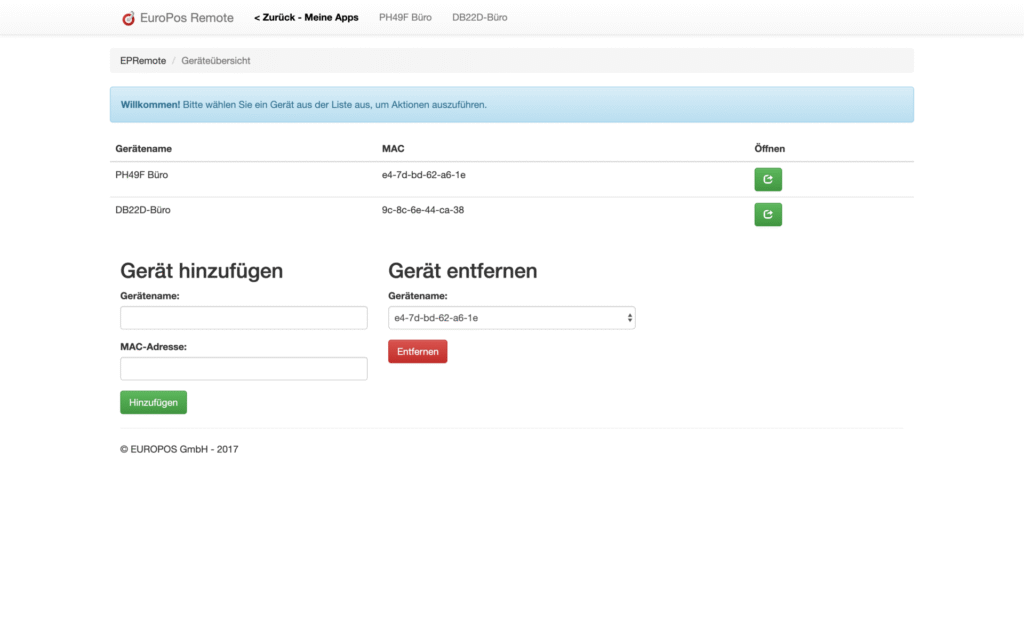Click the EPRemote breadcrumb link
This screenshot has height=641, width=1024.
tap(143, 61)
